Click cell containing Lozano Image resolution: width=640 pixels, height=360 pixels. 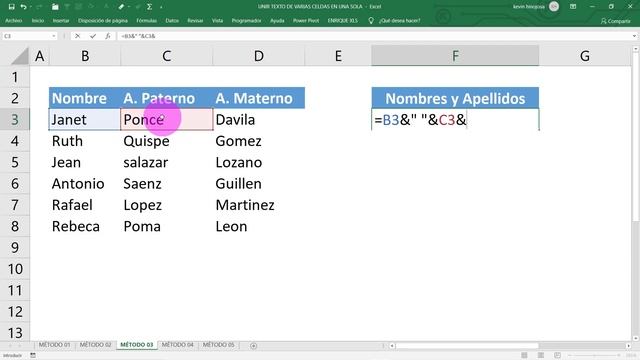[259, 162]
